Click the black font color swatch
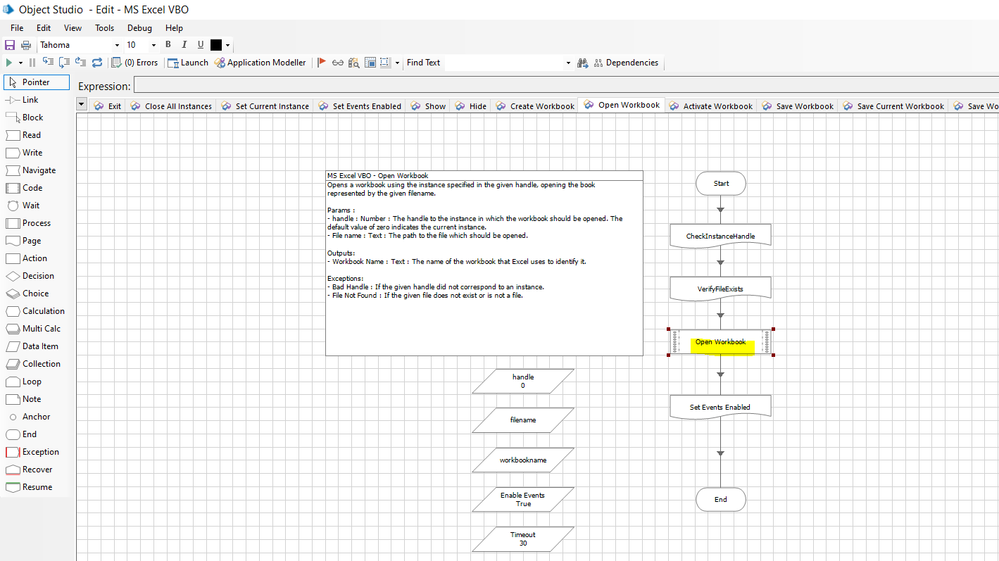This screenshot has width=999, height=561. (216, 45)
